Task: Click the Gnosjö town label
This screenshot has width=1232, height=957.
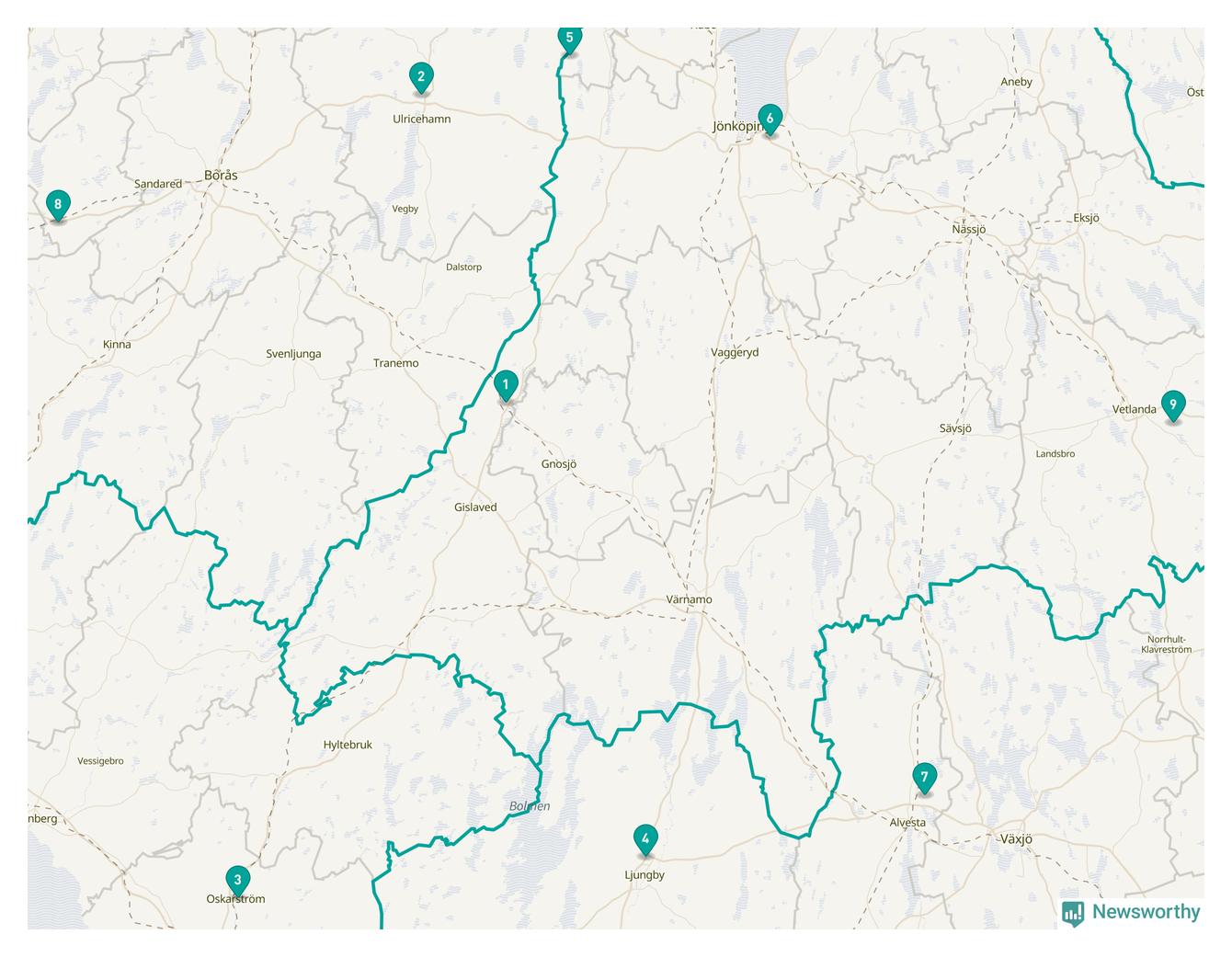Action: tap(558, 464)
